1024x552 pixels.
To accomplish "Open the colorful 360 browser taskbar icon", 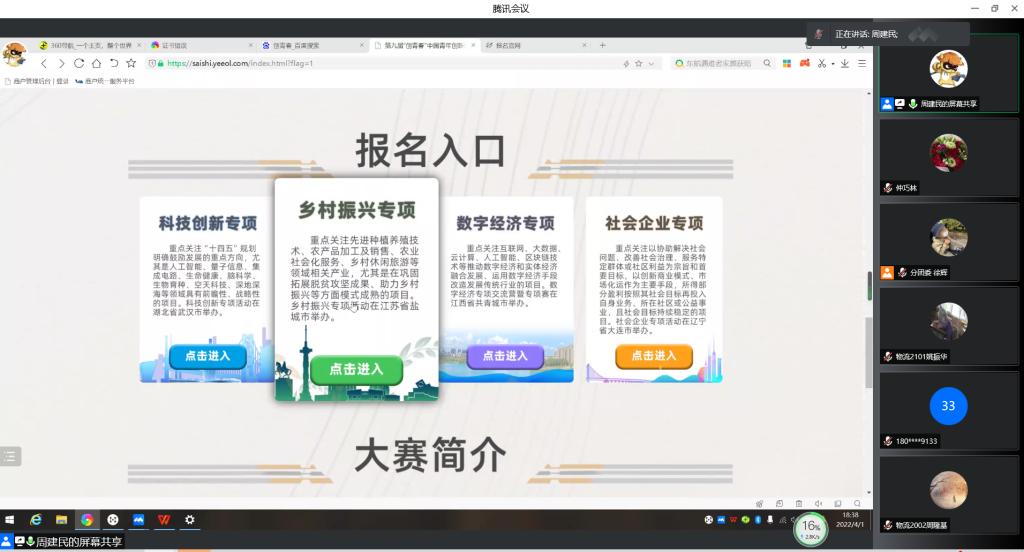I will point(87,519).
